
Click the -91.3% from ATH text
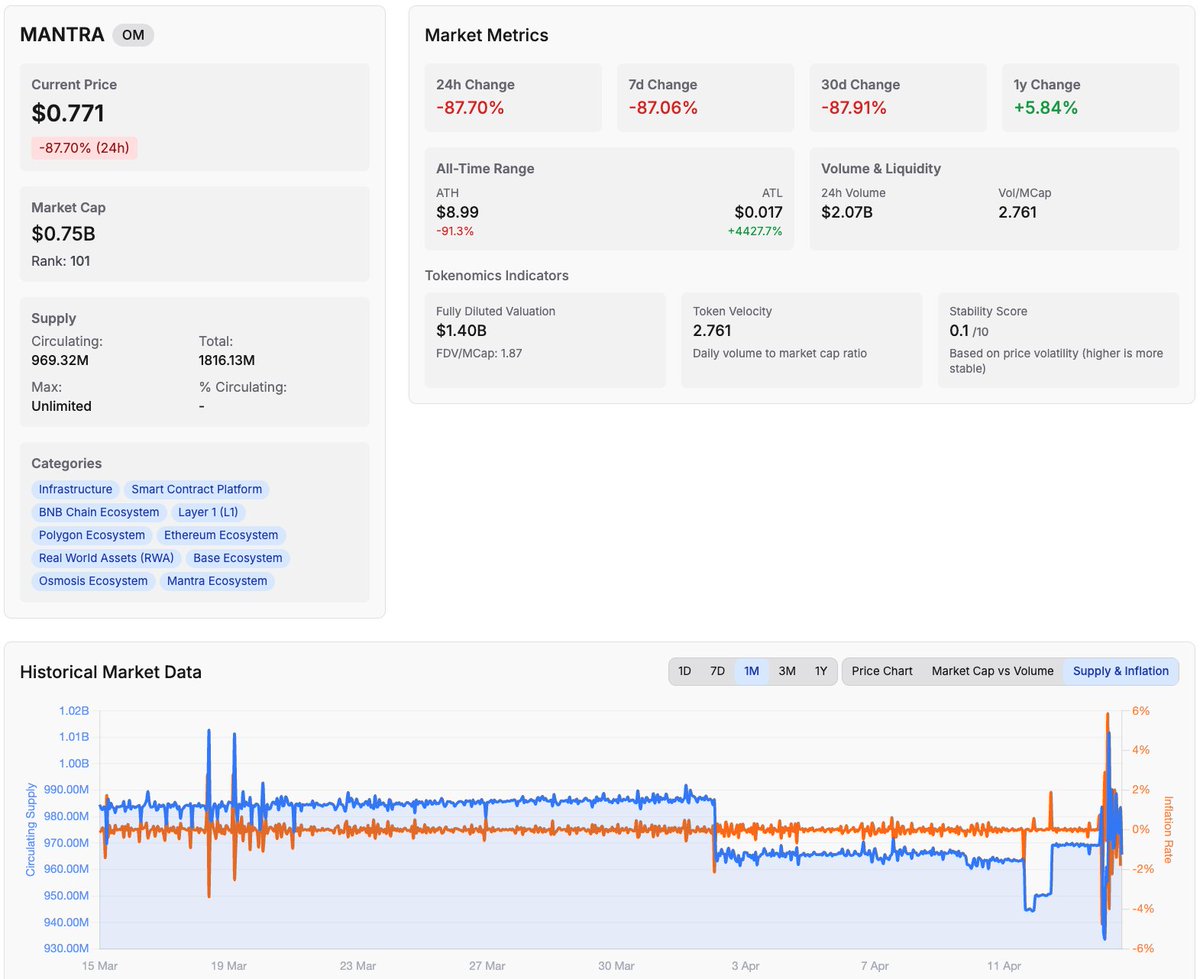(x=455, y=231)
